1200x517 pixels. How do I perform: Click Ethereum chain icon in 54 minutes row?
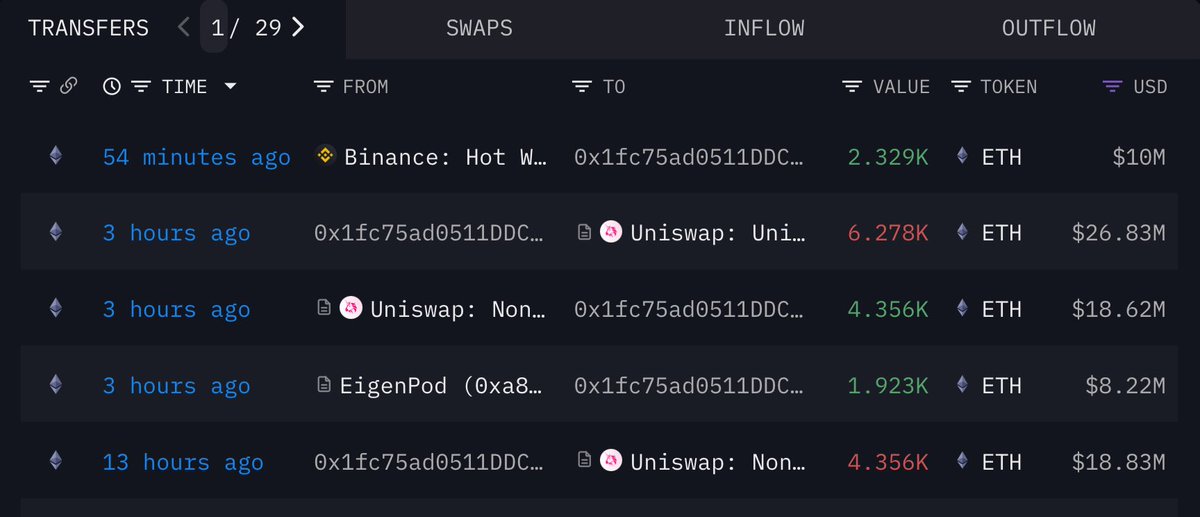56,156
